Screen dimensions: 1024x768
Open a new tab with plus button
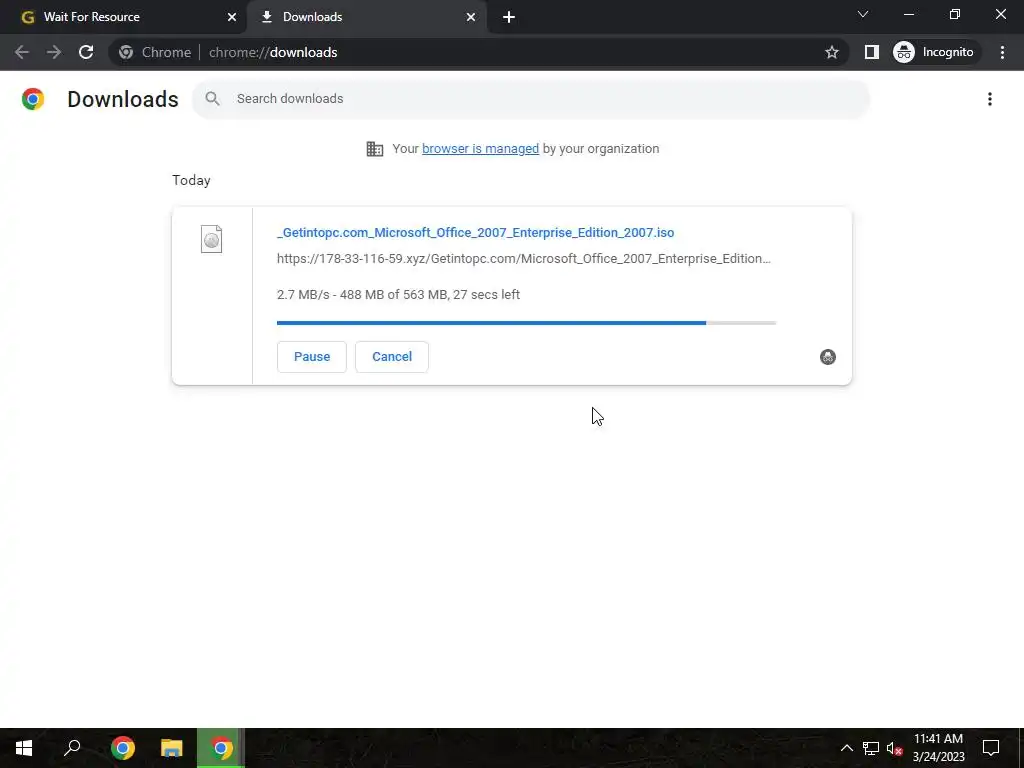click(509, 17)
